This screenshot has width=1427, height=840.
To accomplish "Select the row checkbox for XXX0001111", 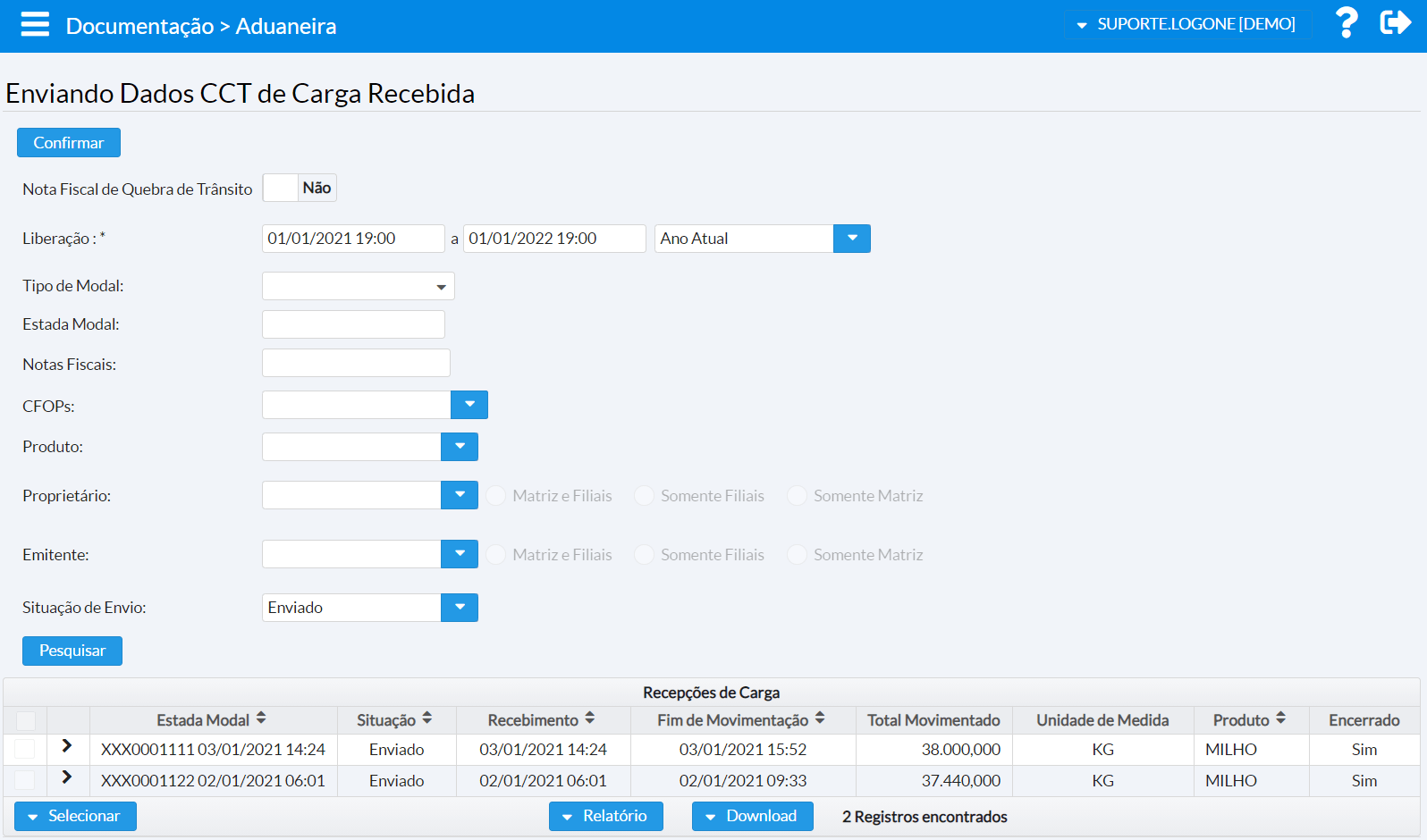I will point(26,750).
